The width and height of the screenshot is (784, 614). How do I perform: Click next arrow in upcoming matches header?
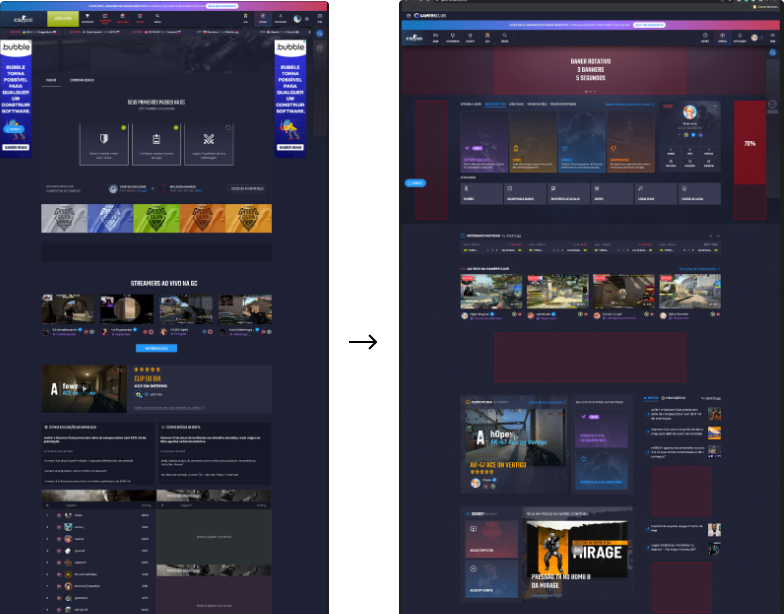[718, 236]
